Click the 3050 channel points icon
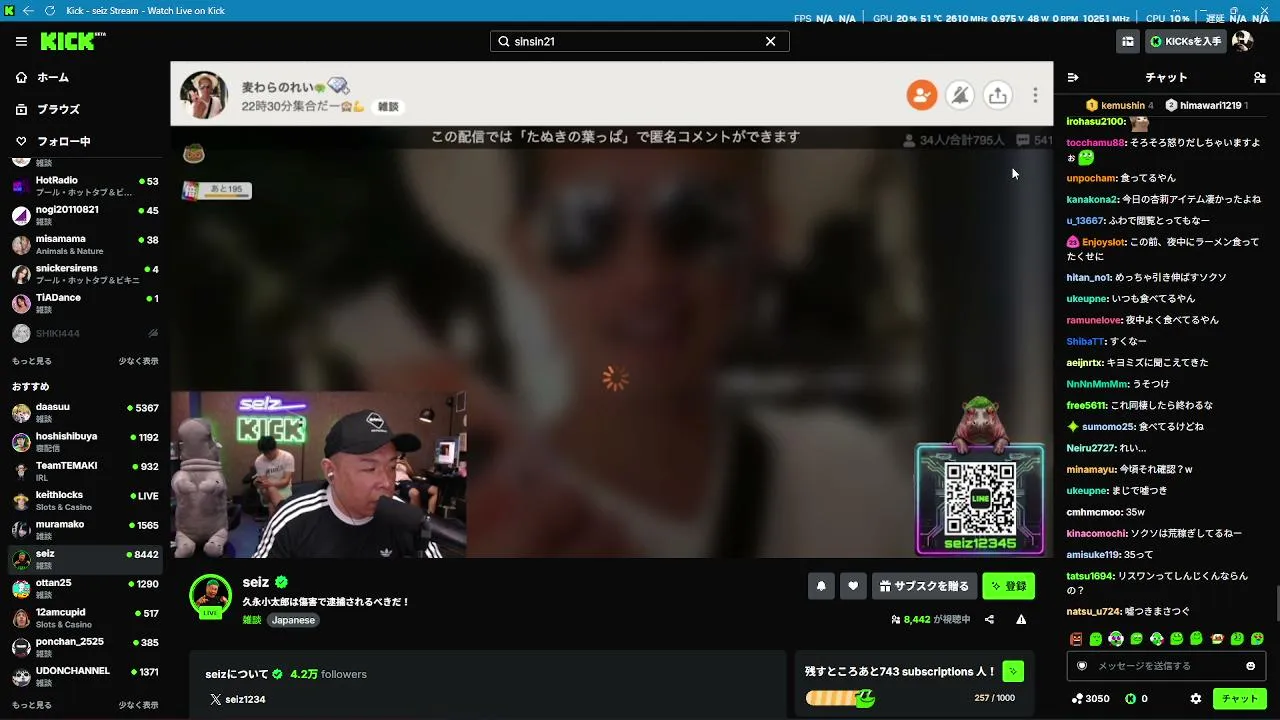Viewport: 1280px width, 720px height. [1090, 699]
